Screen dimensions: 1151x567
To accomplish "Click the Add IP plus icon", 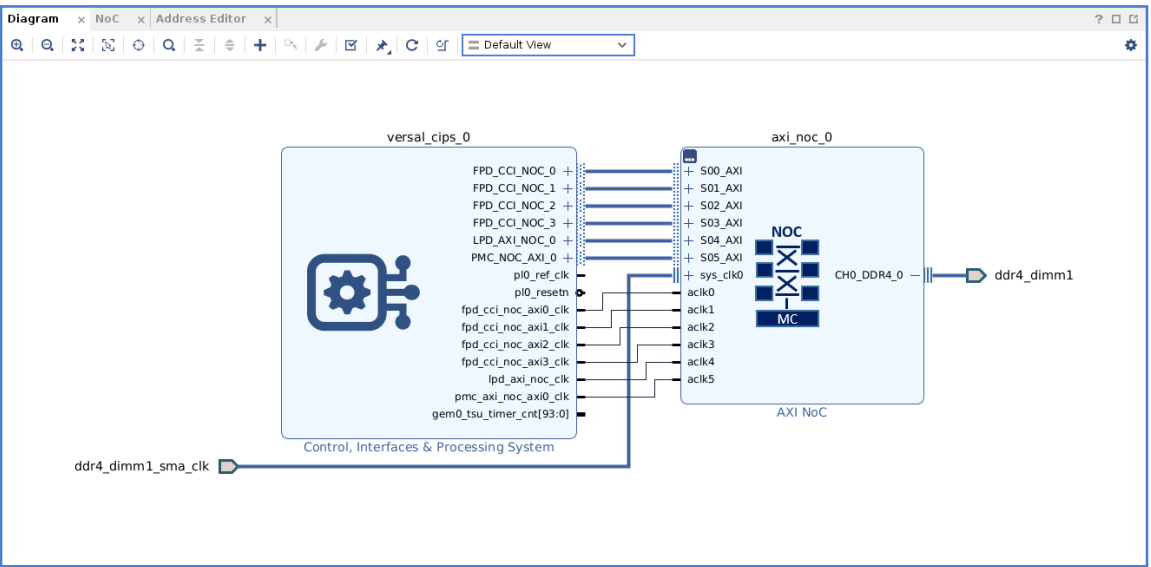I will click(259, 45).
